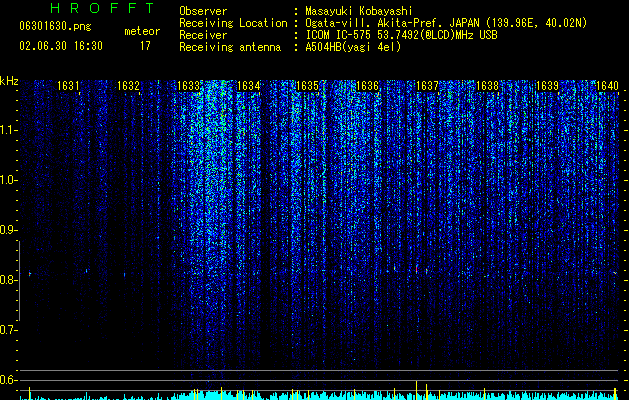Screen dimensions: 629x400
Task: Click the HROFFT title text
Action: click(x=102, y=8)
